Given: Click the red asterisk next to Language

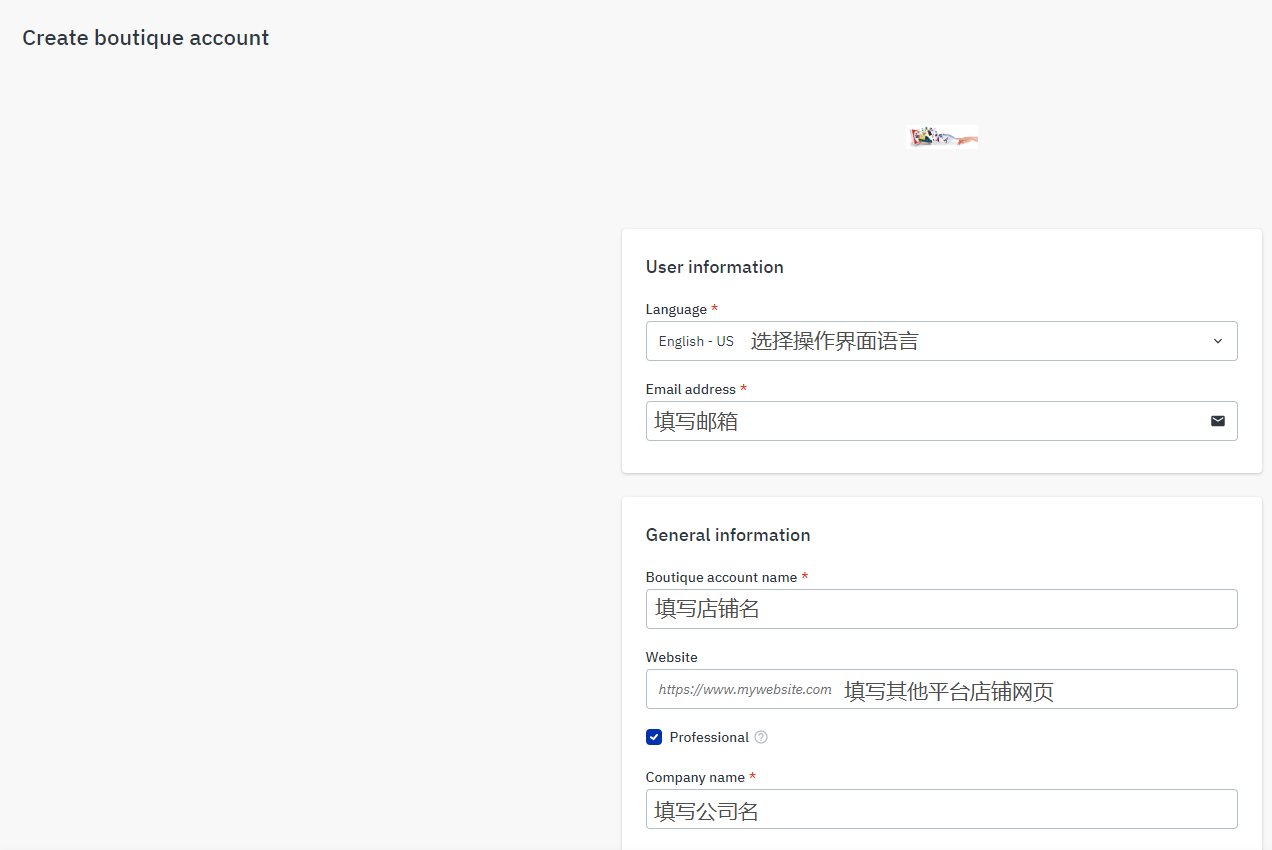Looking at the screenshot, I should (x=714, y=309).
